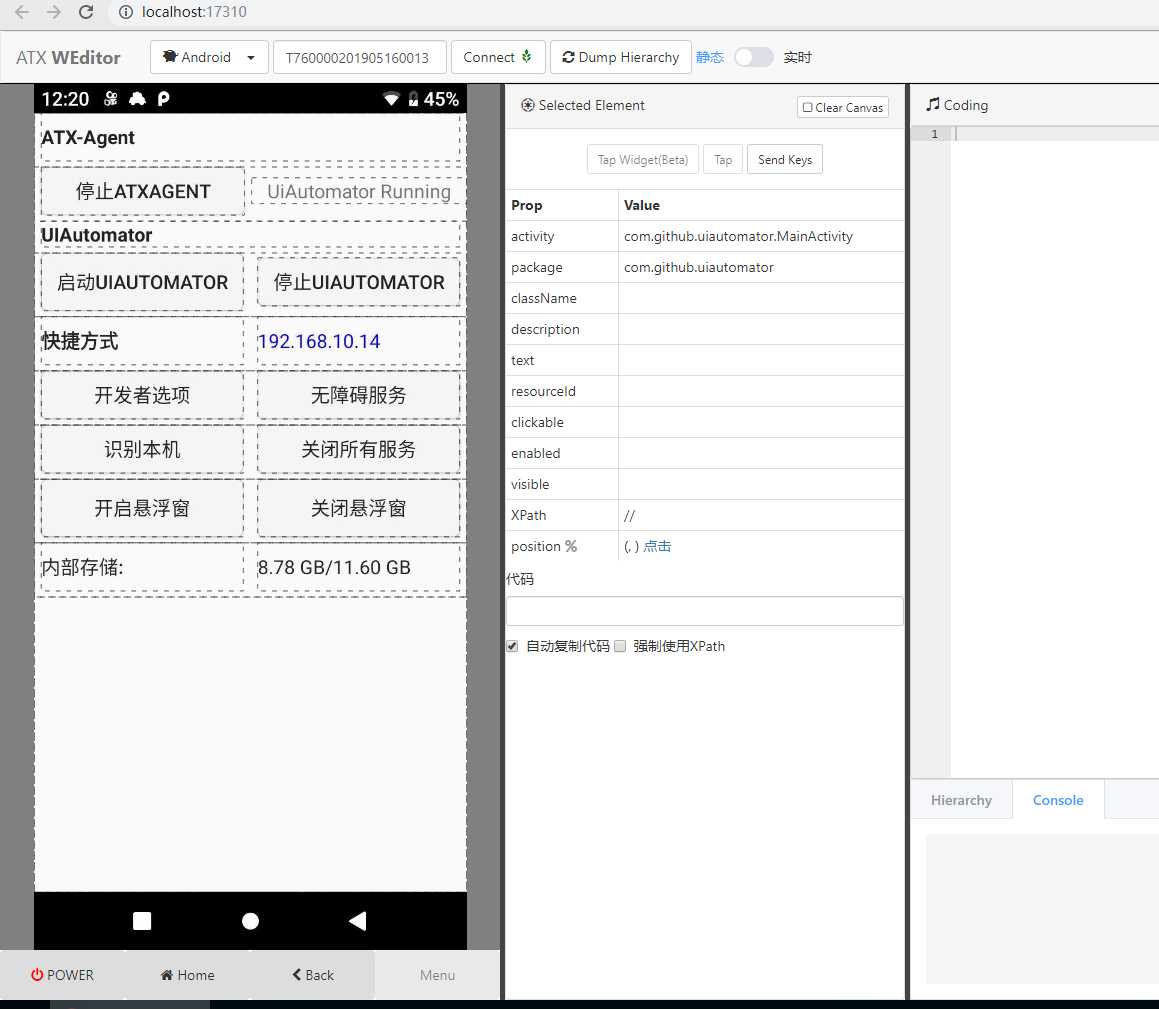Reload the page with refresh icon

click(86, 12)
